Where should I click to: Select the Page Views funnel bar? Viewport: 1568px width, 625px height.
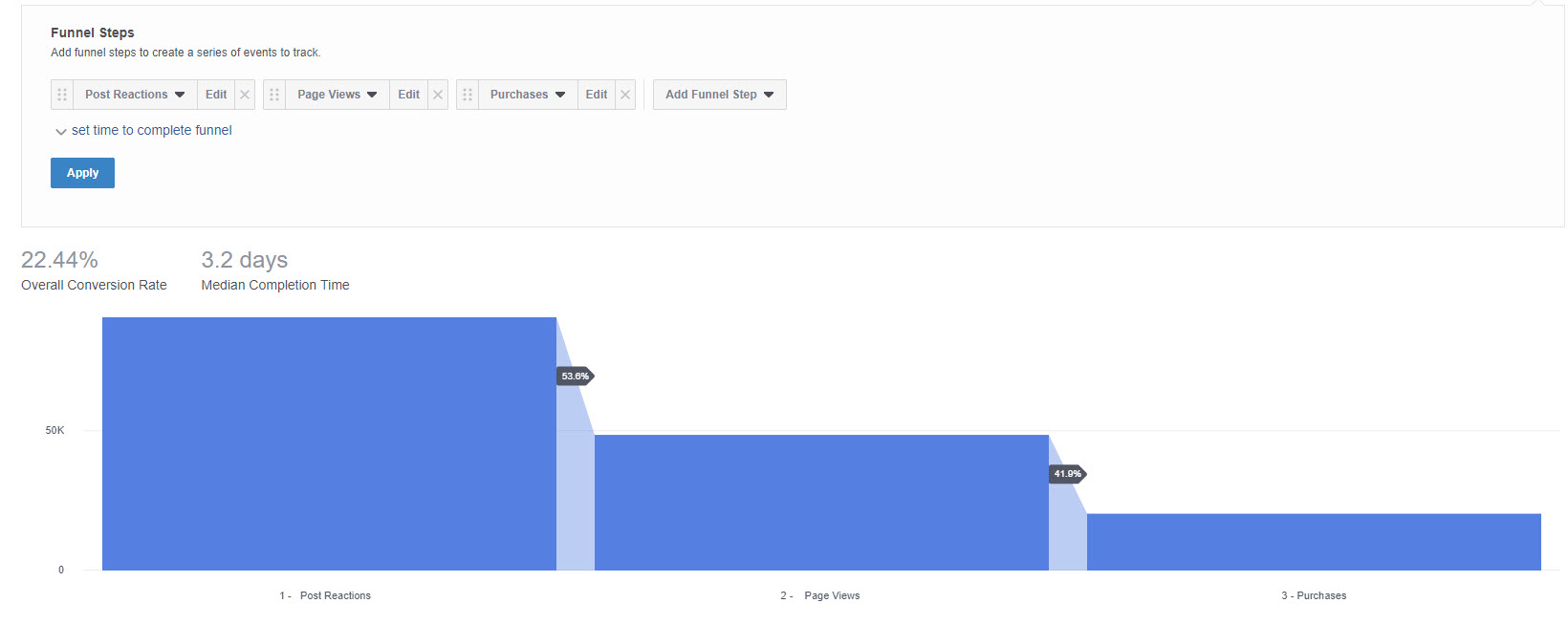(x=821, y=503)
